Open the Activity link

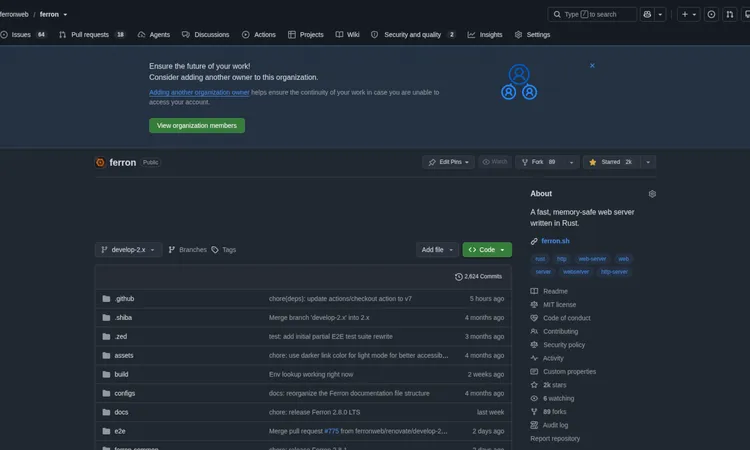547,358
